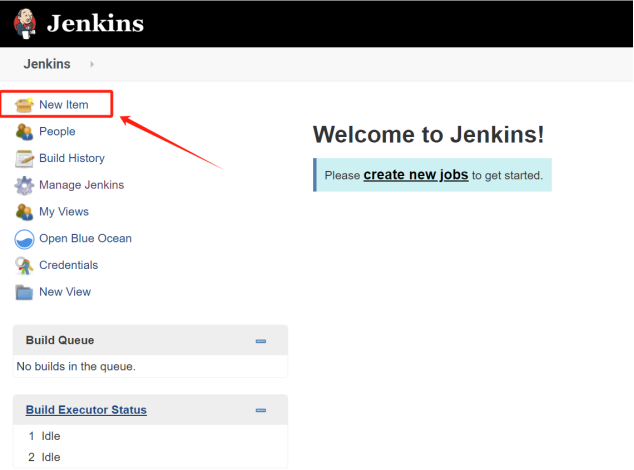Click the Jenkins title text in header
This screenshot has width=634, height=470.
pos(95,23)
